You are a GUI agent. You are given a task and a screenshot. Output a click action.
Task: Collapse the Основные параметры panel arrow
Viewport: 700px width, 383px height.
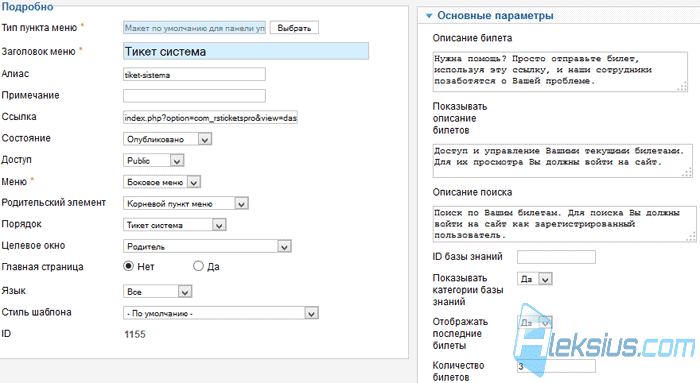(429, 16)
